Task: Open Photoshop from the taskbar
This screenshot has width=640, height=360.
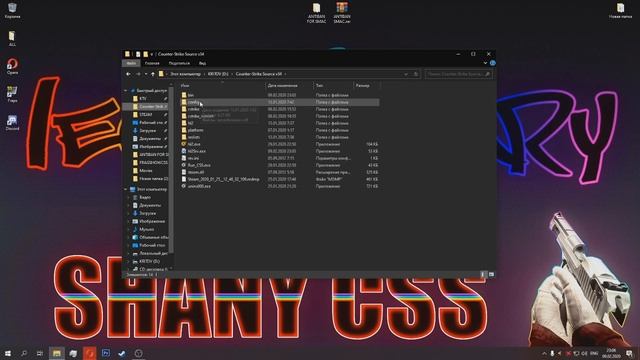Action: point(106,353)
